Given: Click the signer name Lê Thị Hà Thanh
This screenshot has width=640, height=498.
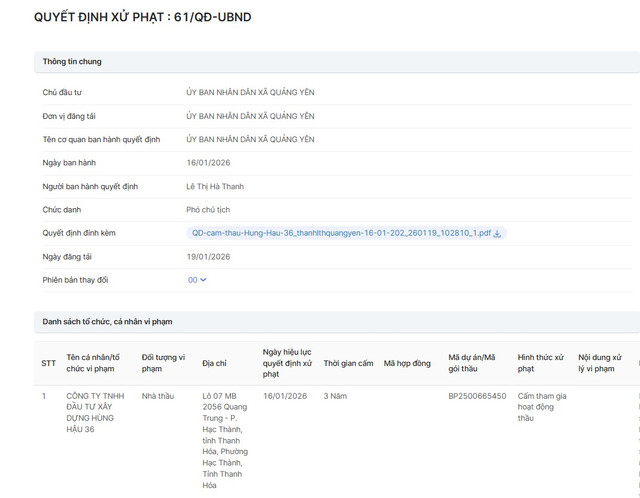Looking at the screenshot, I should click(215, 186).
